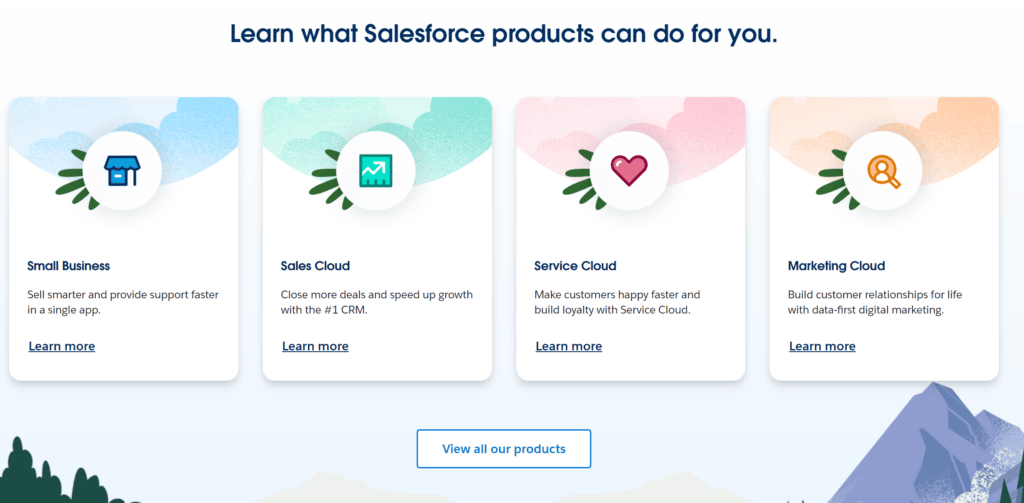This screenshot has width=1024, height=503.
Task: Click the blue cloud banner on Small Business card
Action: tap(200, 125)
